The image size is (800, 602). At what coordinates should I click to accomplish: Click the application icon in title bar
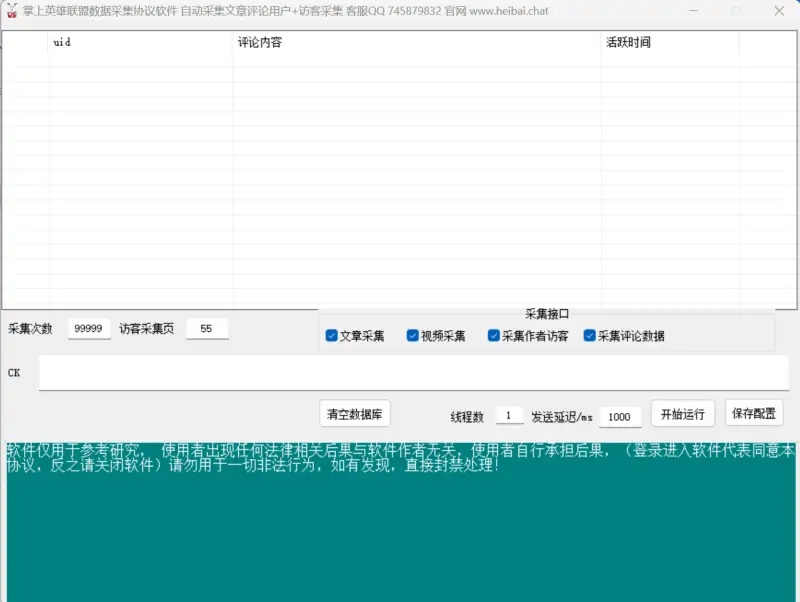point(14,11)
